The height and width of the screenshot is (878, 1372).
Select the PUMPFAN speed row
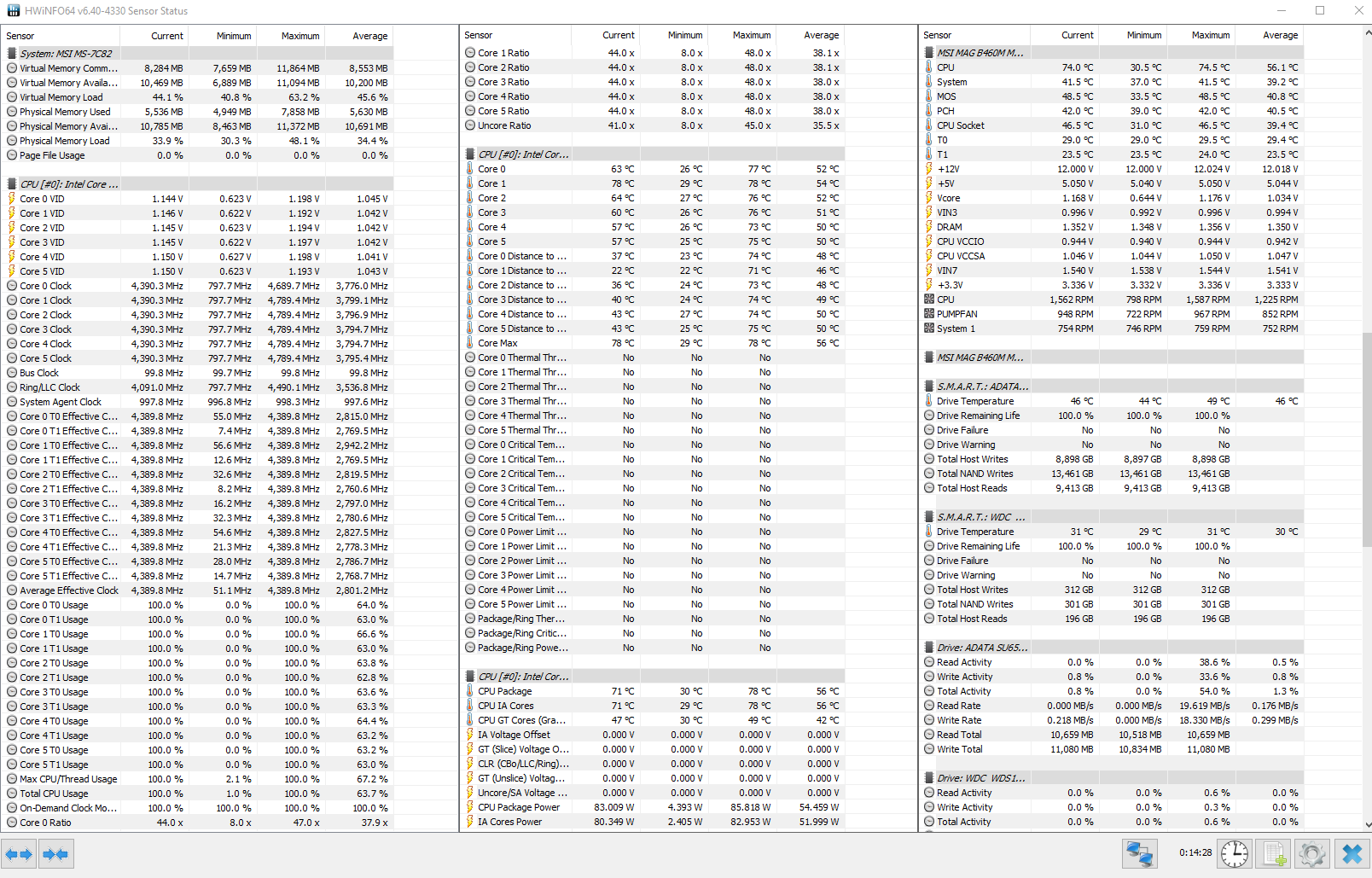956,314
